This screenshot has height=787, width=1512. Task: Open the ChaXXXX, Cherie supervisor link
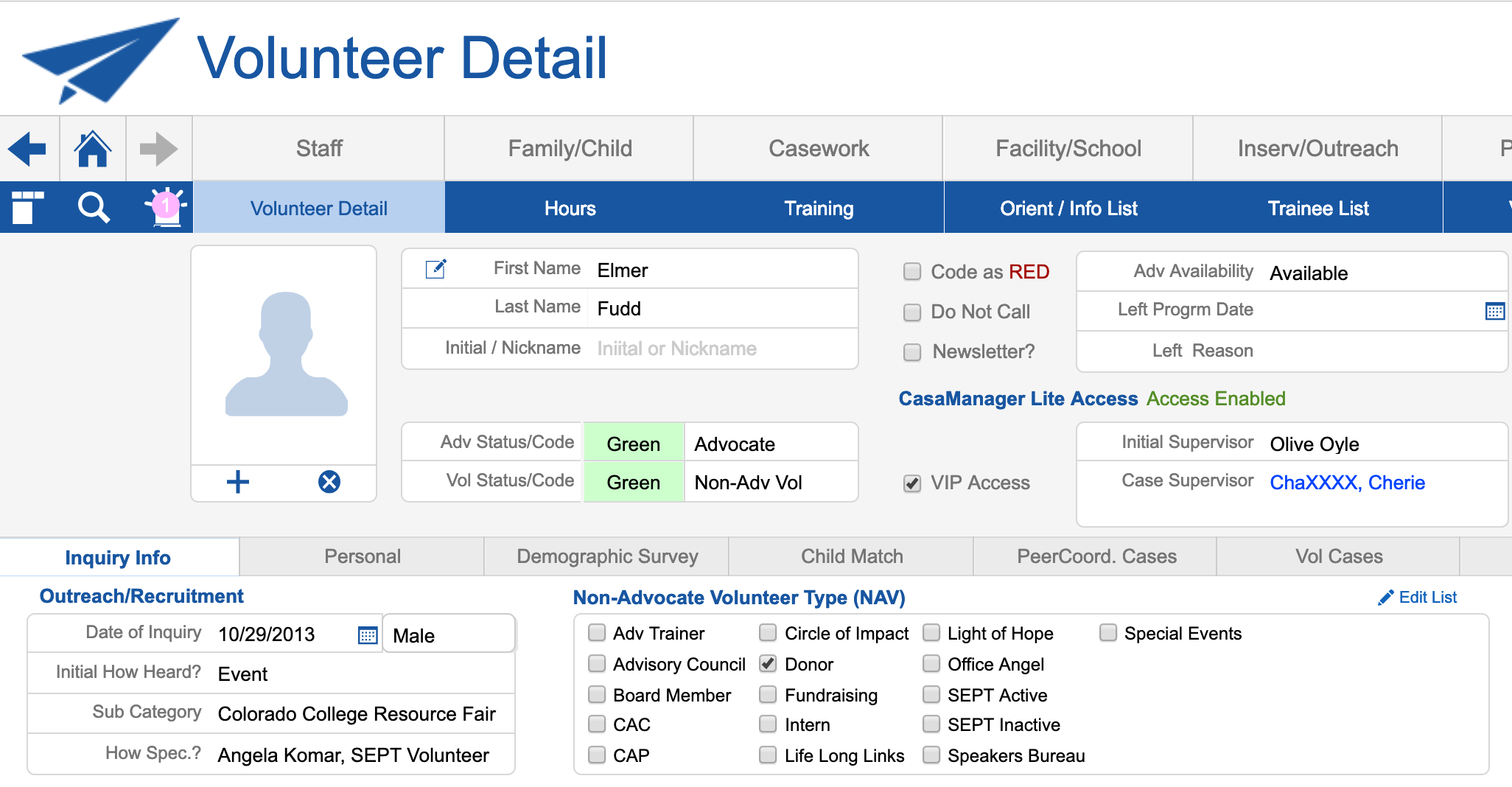pos(1347,483)
